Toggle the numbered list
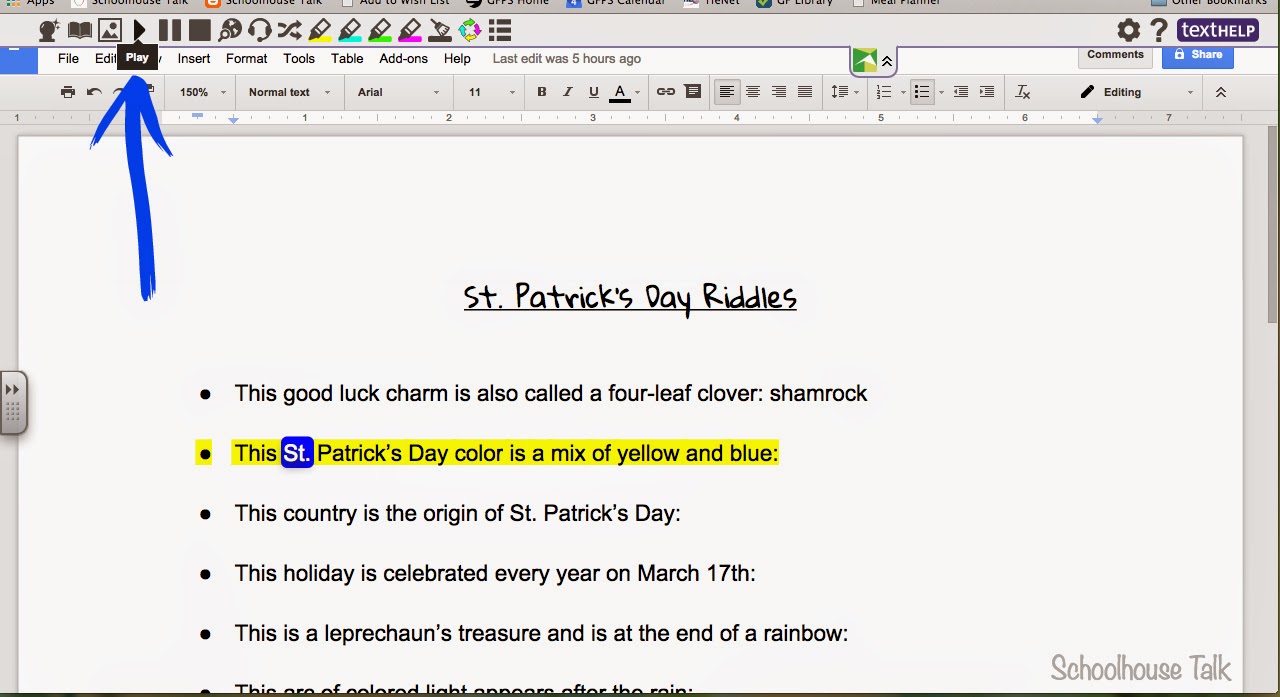 coord(884,92)
